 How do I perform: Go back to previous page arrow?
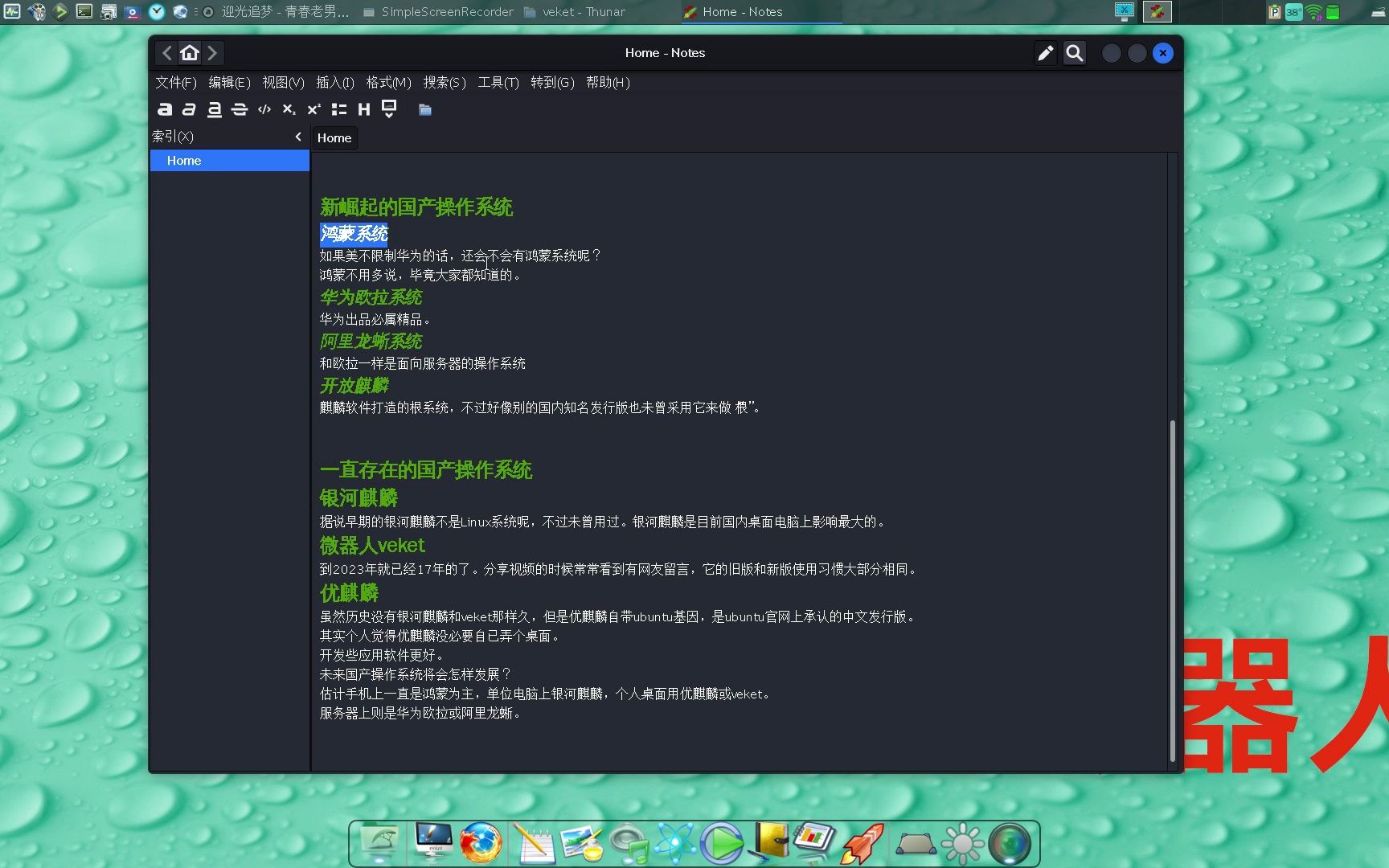(166, 53)
